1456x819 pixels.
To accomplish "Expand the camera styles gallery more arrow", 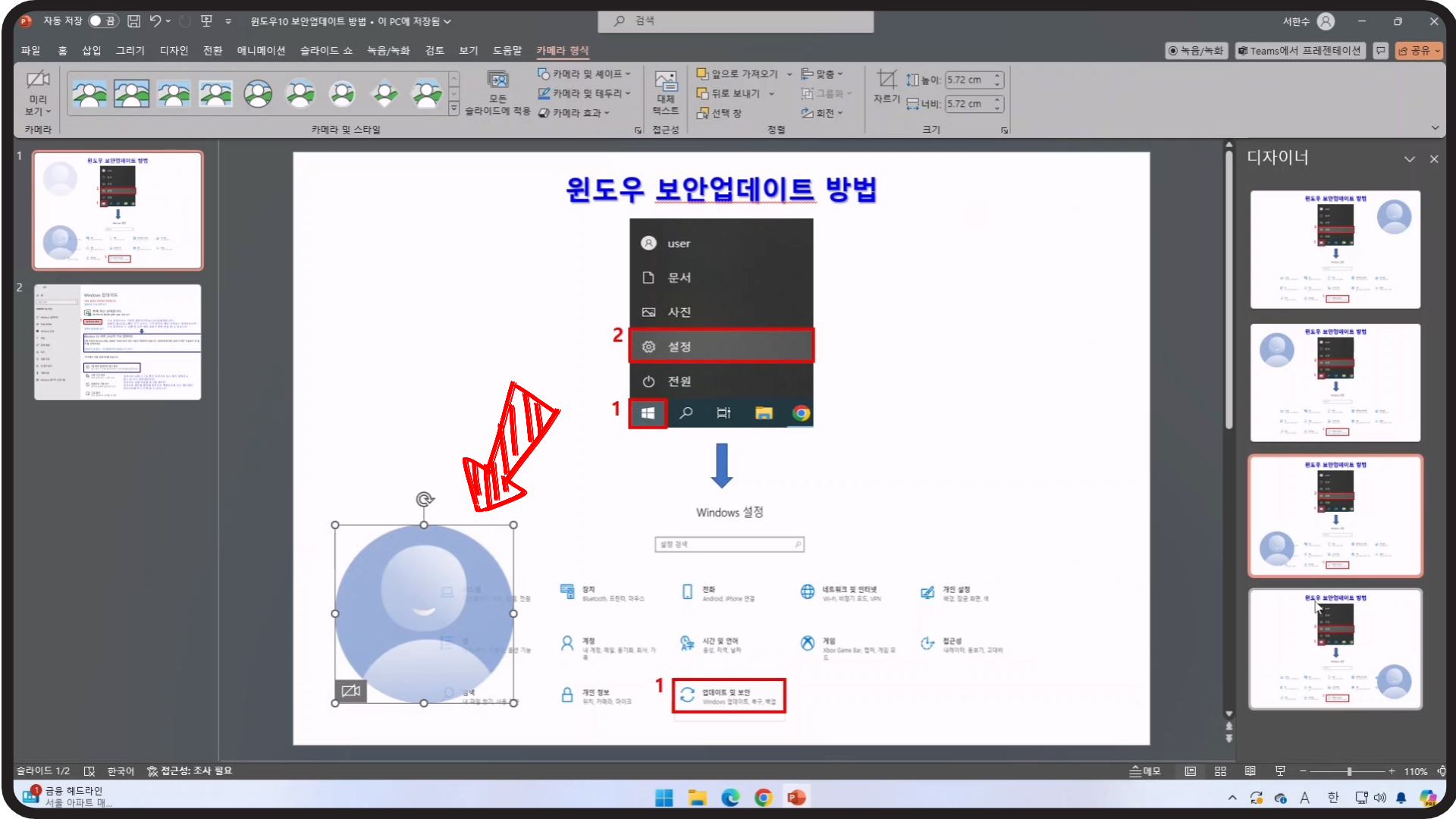I will [453, 109].
